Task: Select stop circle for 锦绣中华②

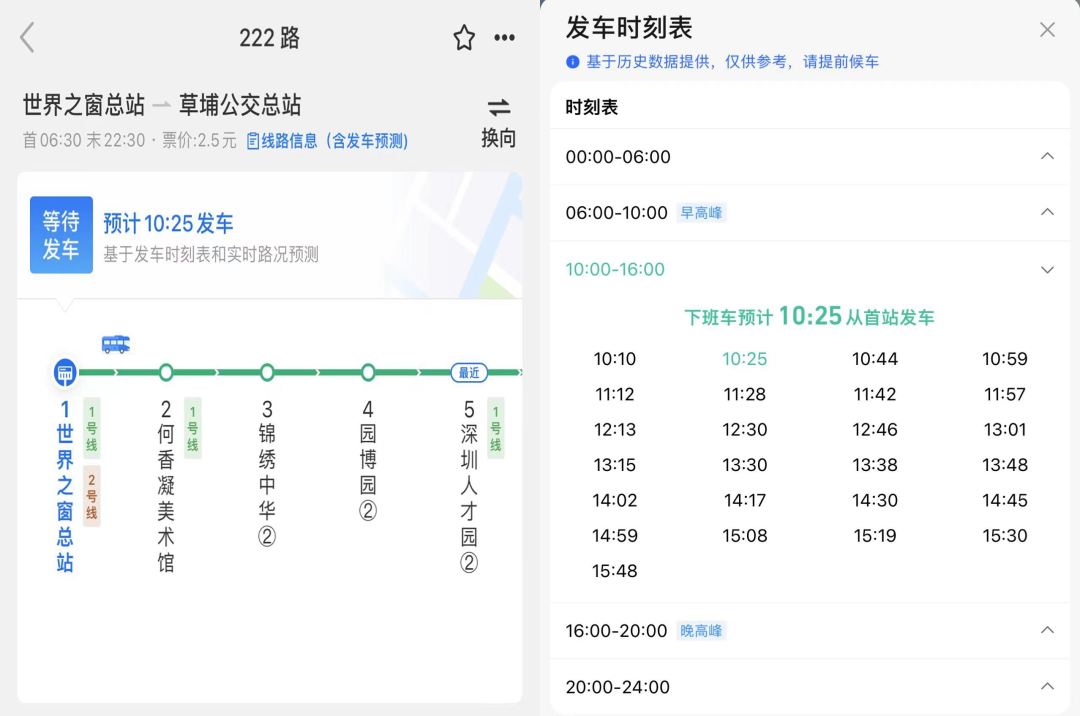Action: 267,372
